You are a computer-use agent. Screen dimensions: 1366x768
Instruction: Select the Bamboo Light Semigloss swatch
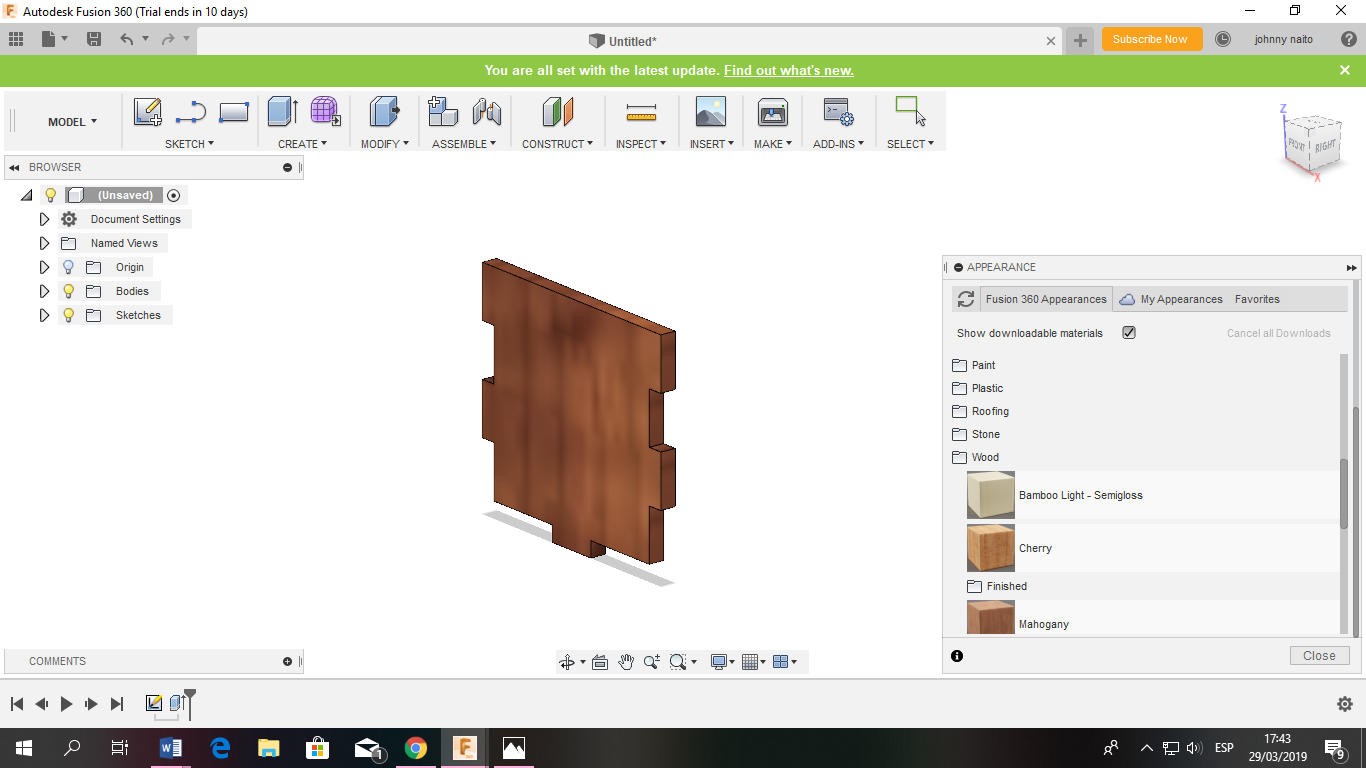(x=991, y=495)
